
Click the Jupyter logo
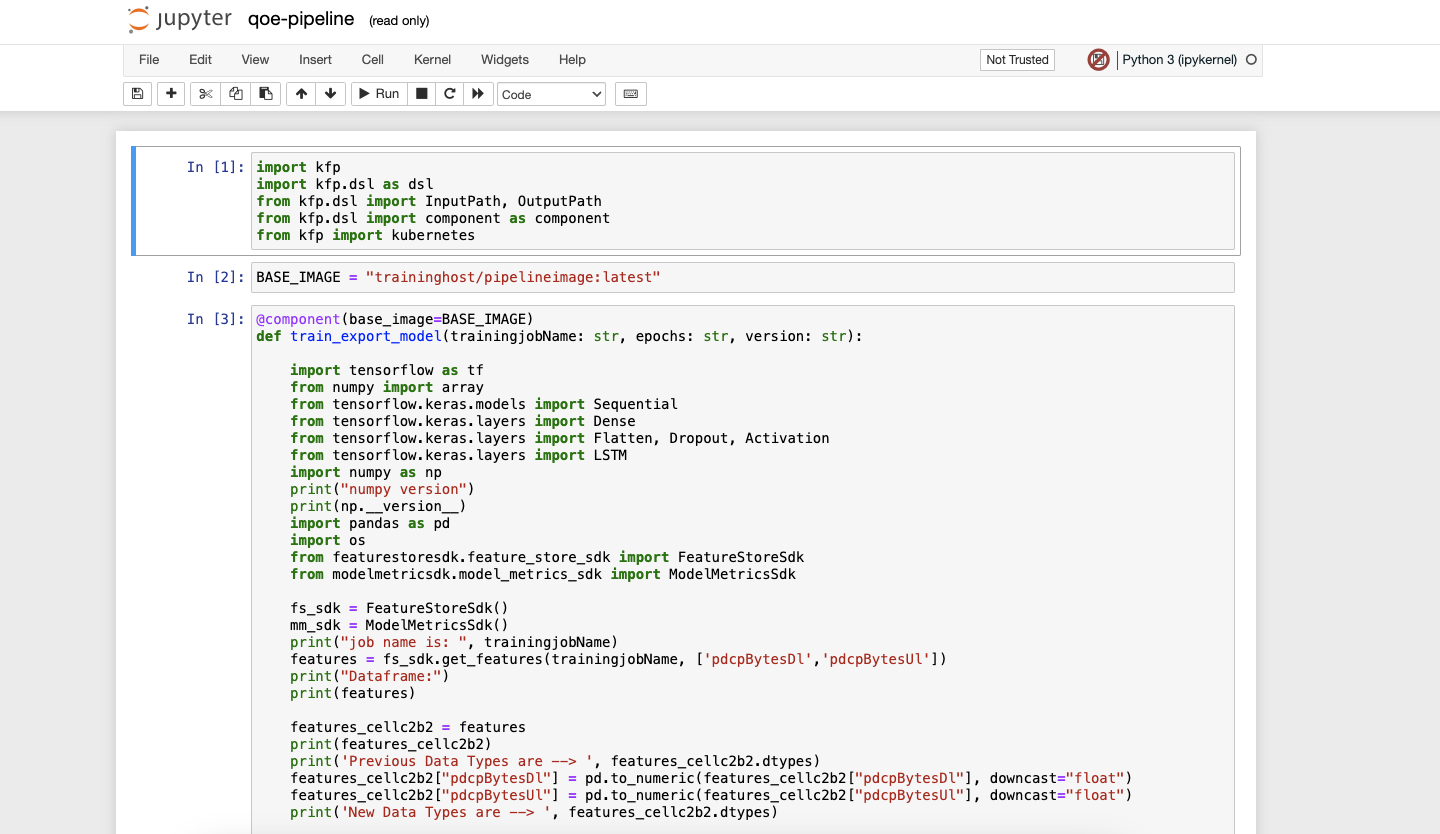click(180, 20)
